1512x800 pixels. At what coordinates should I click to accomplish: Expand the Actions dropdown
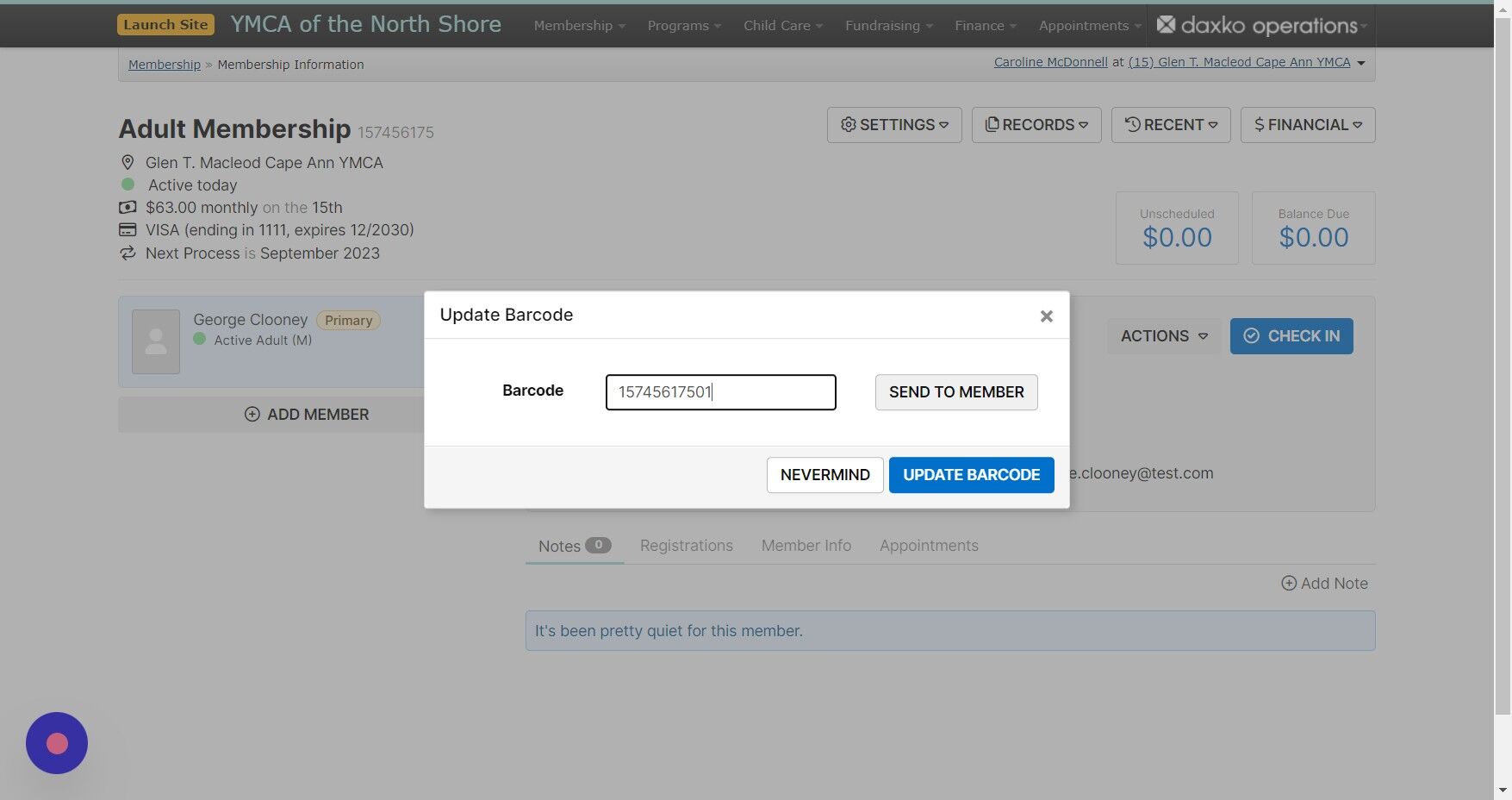click(x=1163, y=335)
